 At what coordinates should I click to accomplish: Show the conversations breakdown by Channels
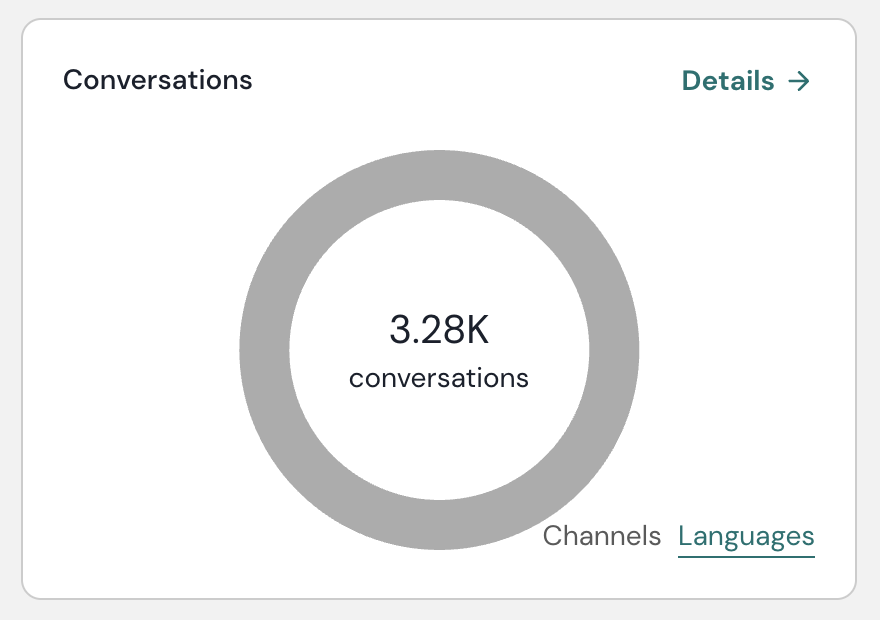pos(601,536)
